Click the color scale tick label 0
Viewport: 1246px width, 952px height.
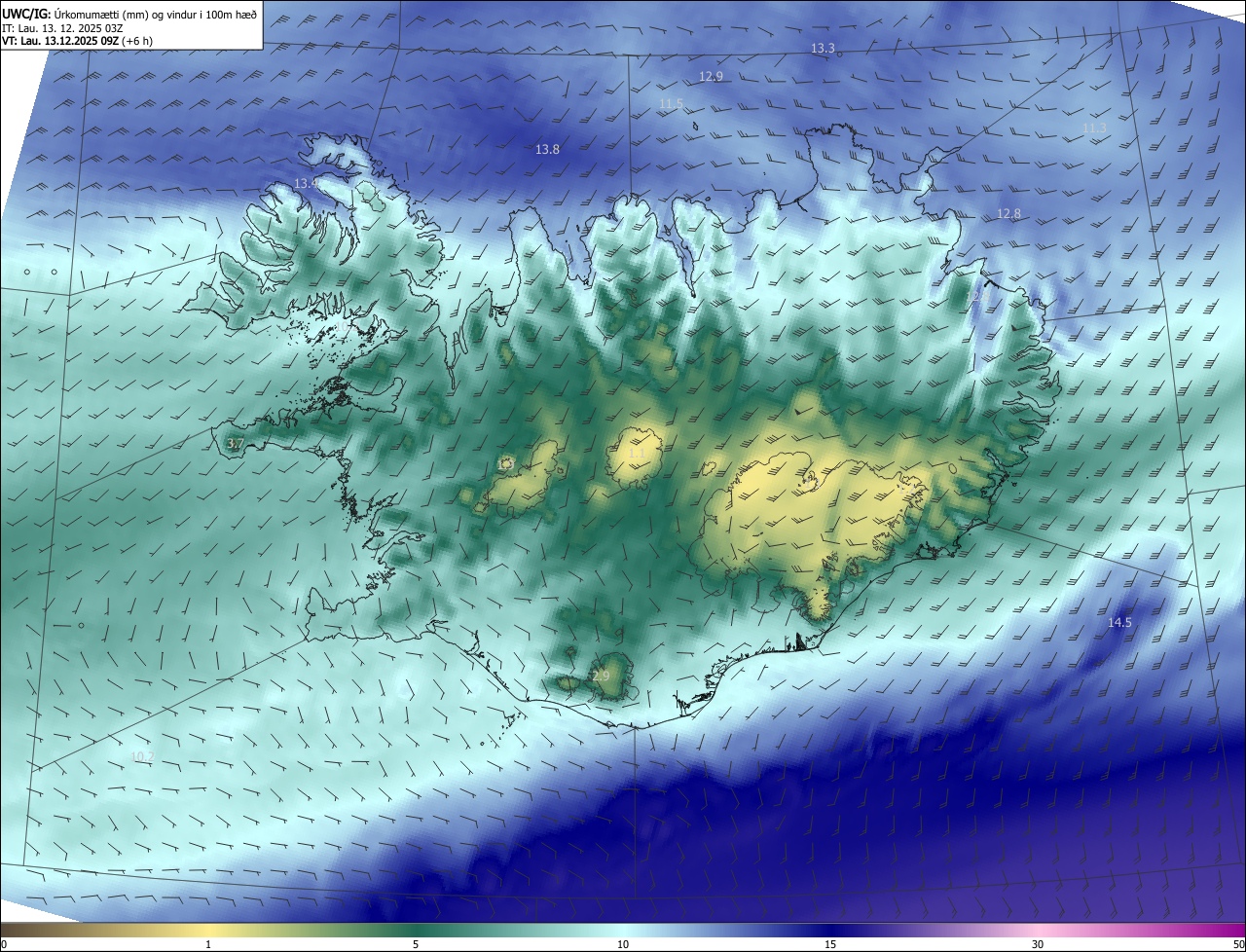pos(4,945)
